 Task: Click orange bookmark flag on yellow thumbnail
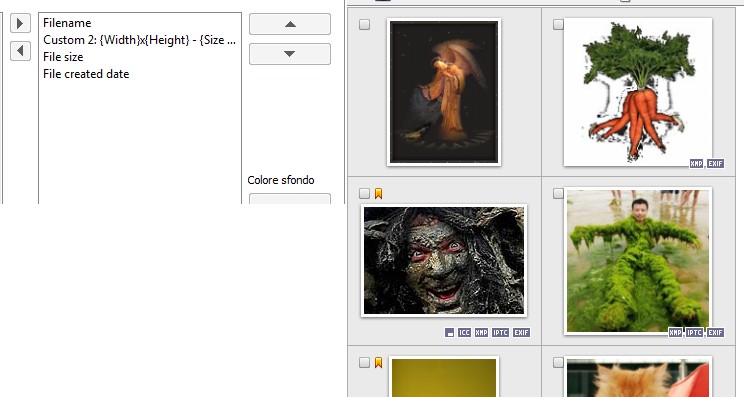pos(378,362)
